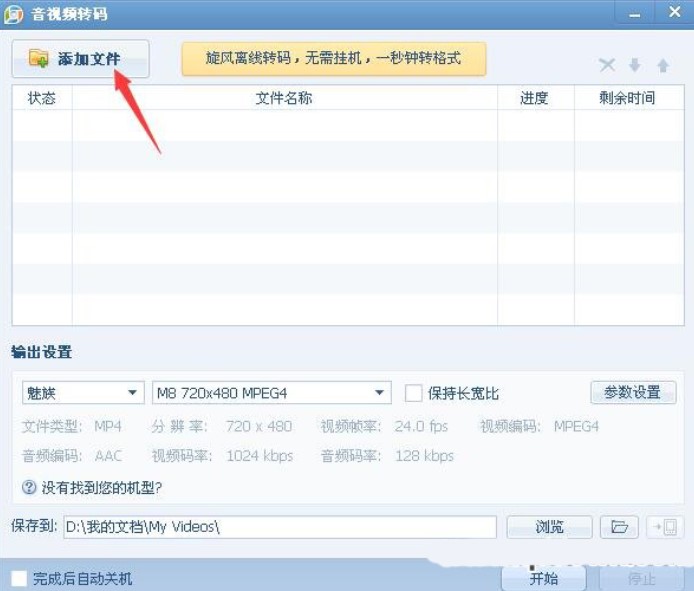Screen dimensions: 694x591
Task: Enable the 保持长宽比 checkbox
Action: pos(413,393)
